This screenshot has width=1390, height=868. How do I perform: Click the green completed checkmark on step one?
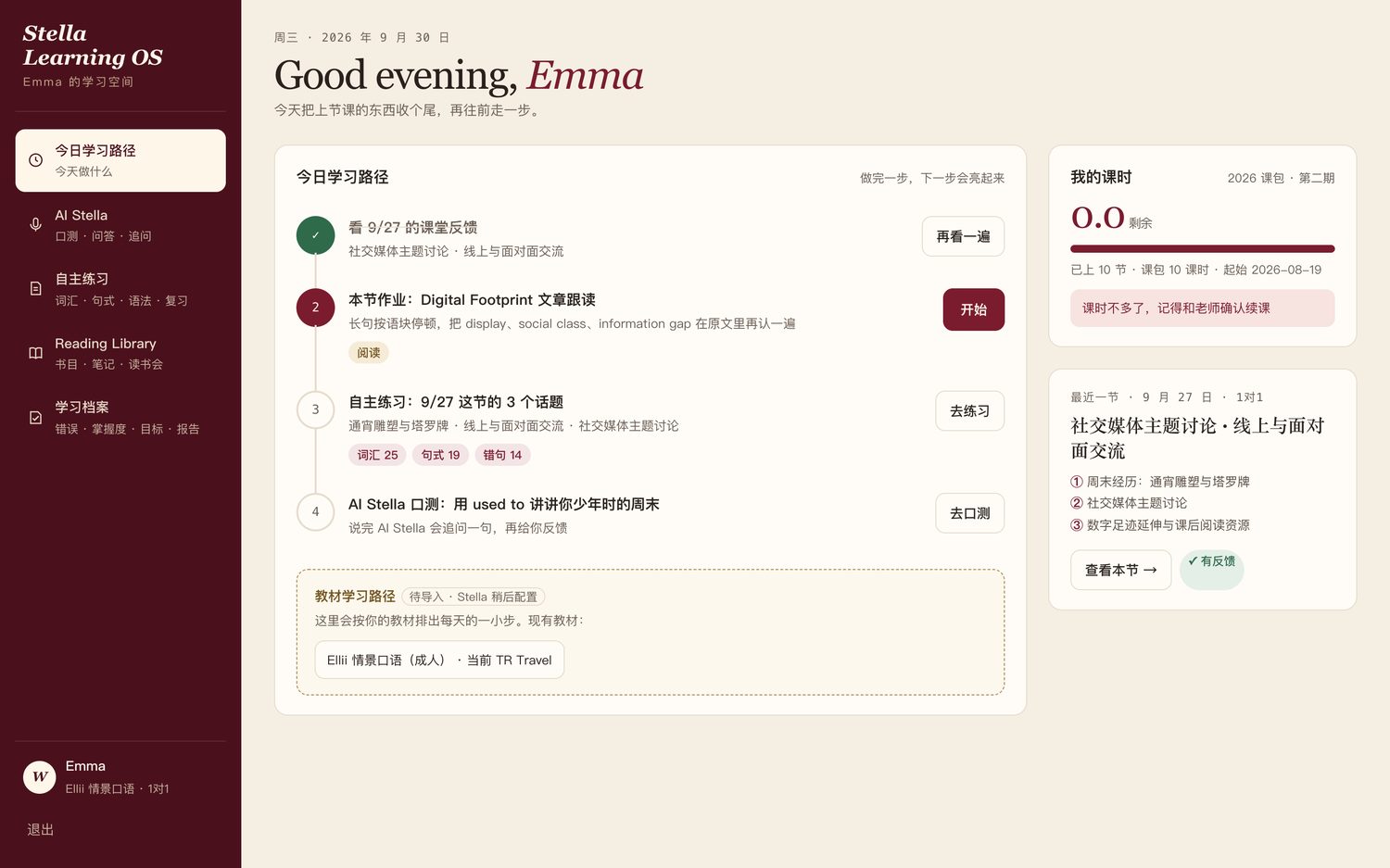315,235
